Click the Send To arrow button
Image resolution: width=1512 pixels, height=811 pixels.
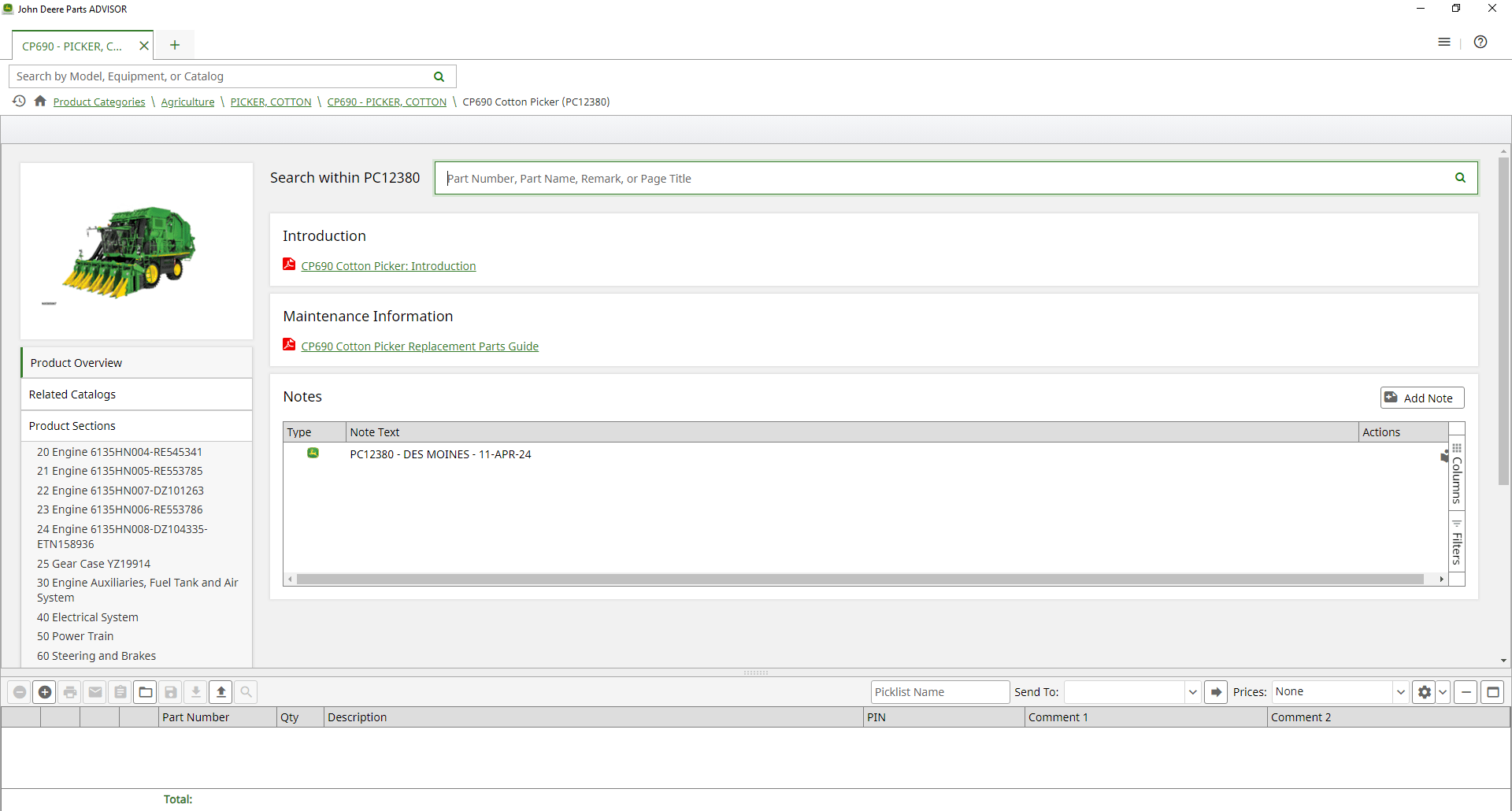1216,692
